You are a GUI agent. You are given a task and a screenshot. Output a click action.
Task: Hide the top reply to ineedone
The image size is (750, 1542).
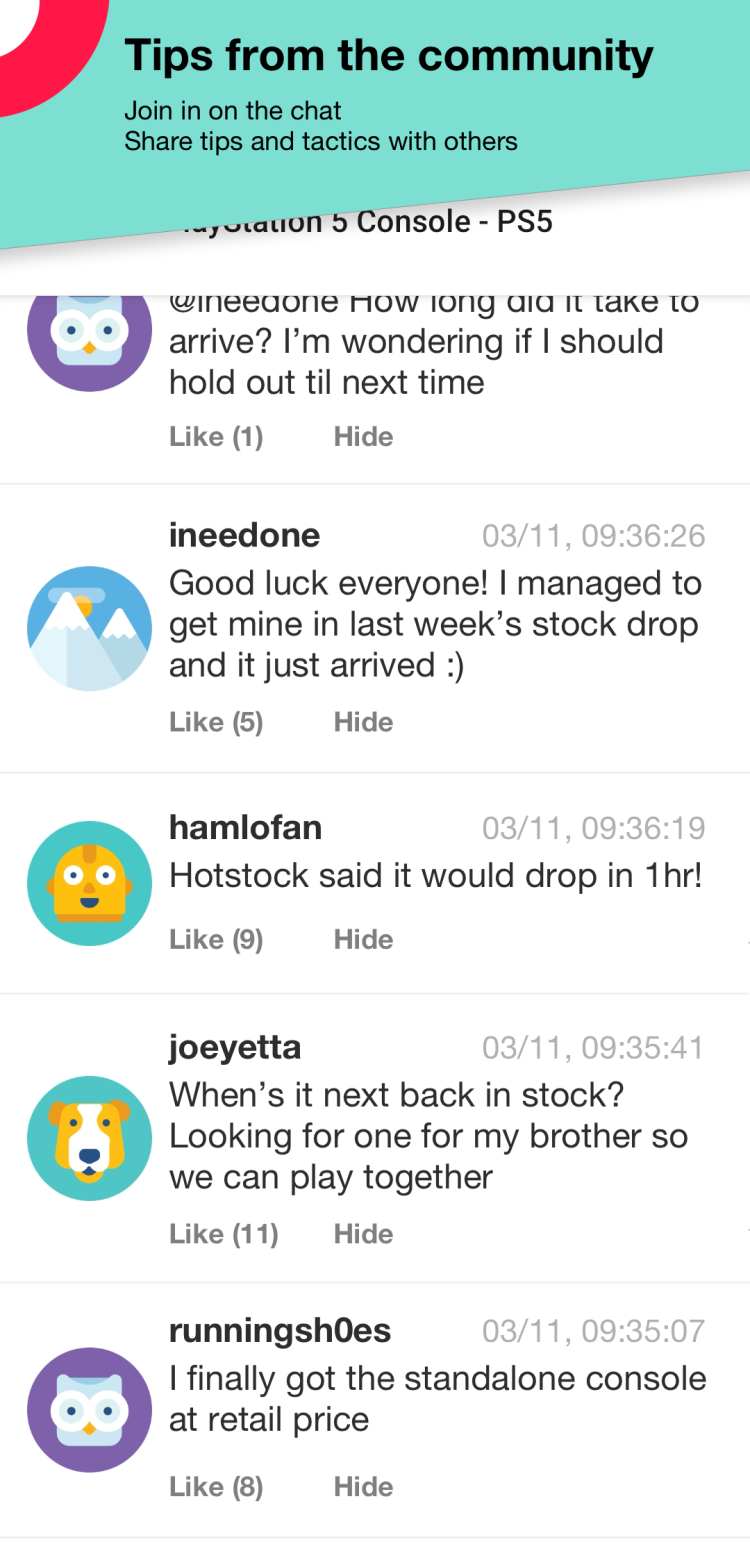coord(363,437)
